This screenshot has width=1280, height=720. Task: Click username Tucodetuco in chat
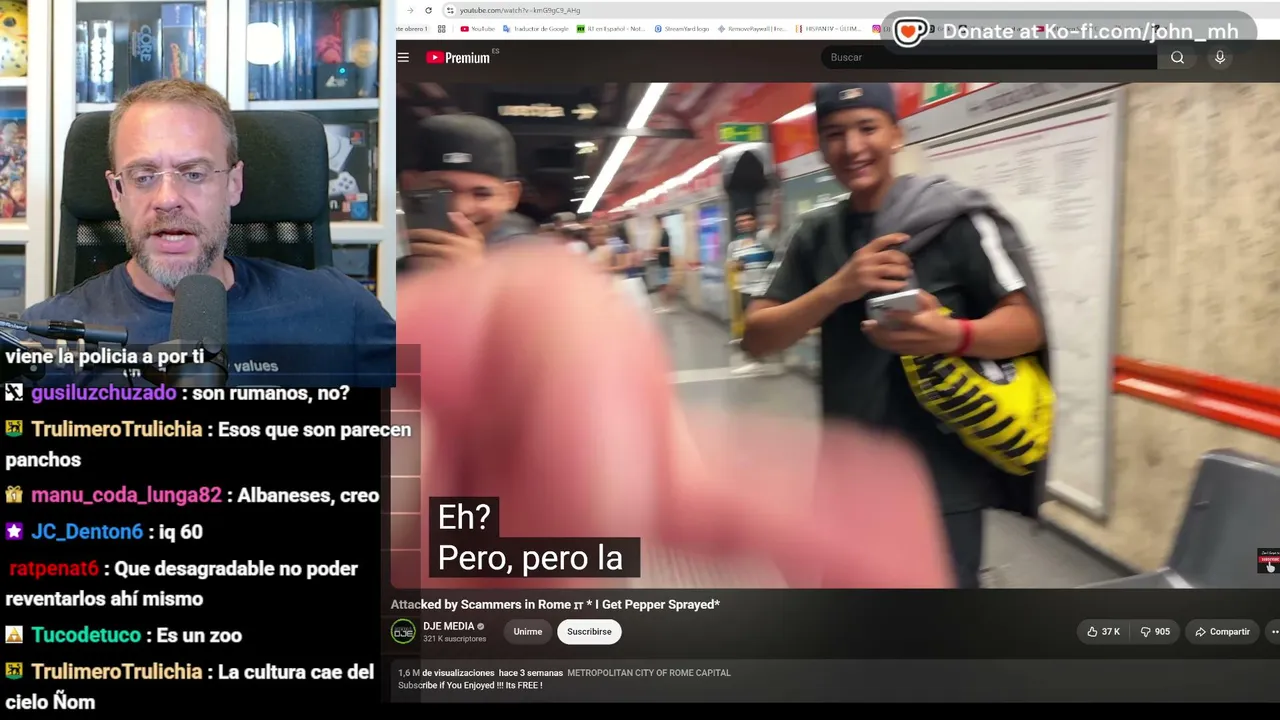click(x=87, y=635)
